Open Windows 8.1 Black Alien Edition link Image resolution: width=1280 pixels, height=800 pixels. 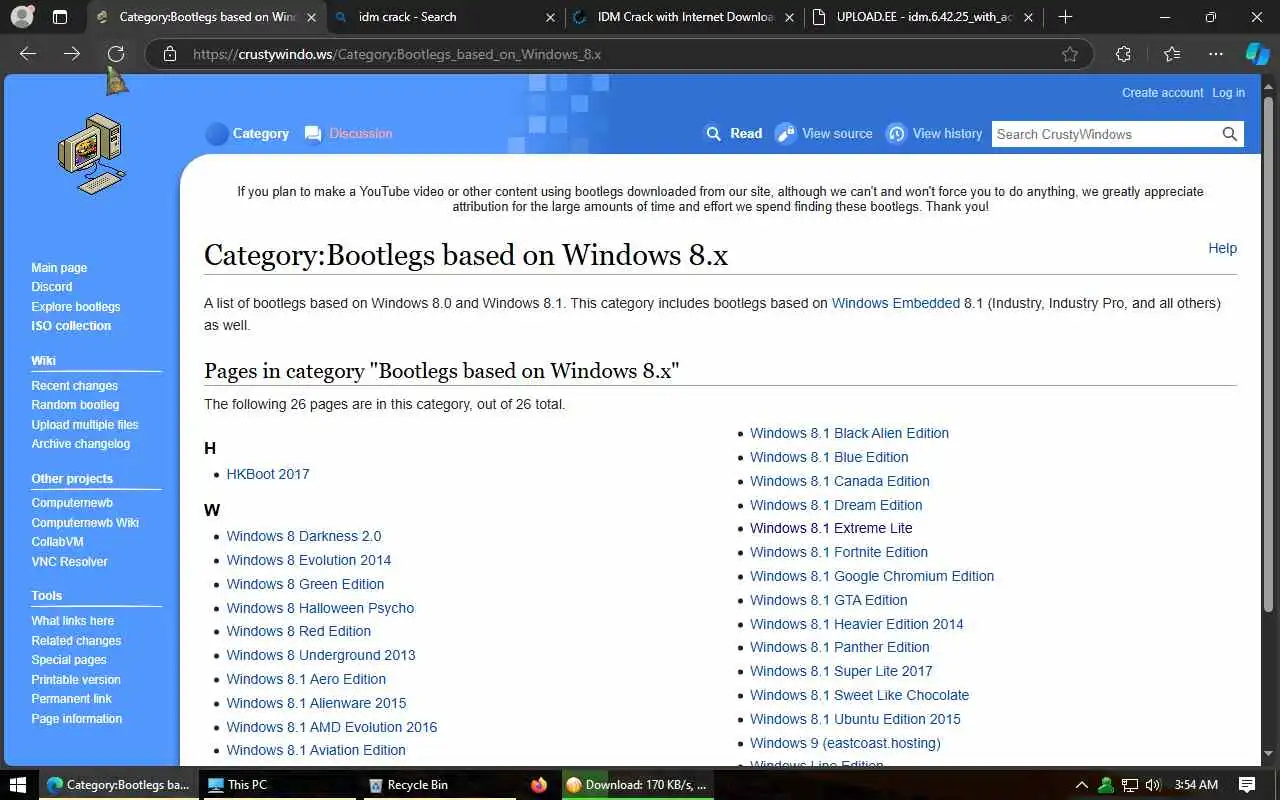[849, 433]
